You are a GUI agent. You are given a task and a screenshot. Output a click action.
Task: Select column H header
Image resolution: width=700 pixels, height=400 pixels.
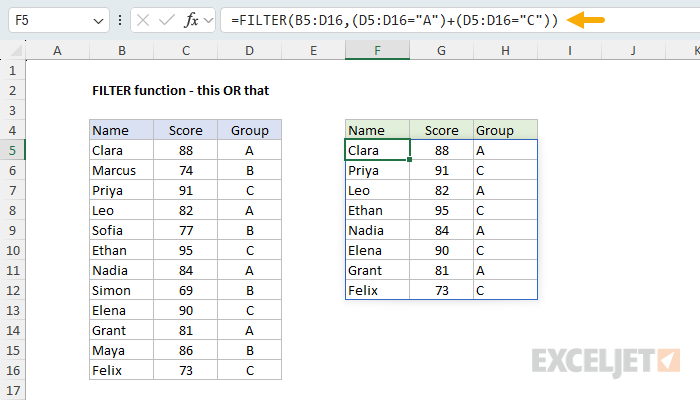tap(505, 50)
